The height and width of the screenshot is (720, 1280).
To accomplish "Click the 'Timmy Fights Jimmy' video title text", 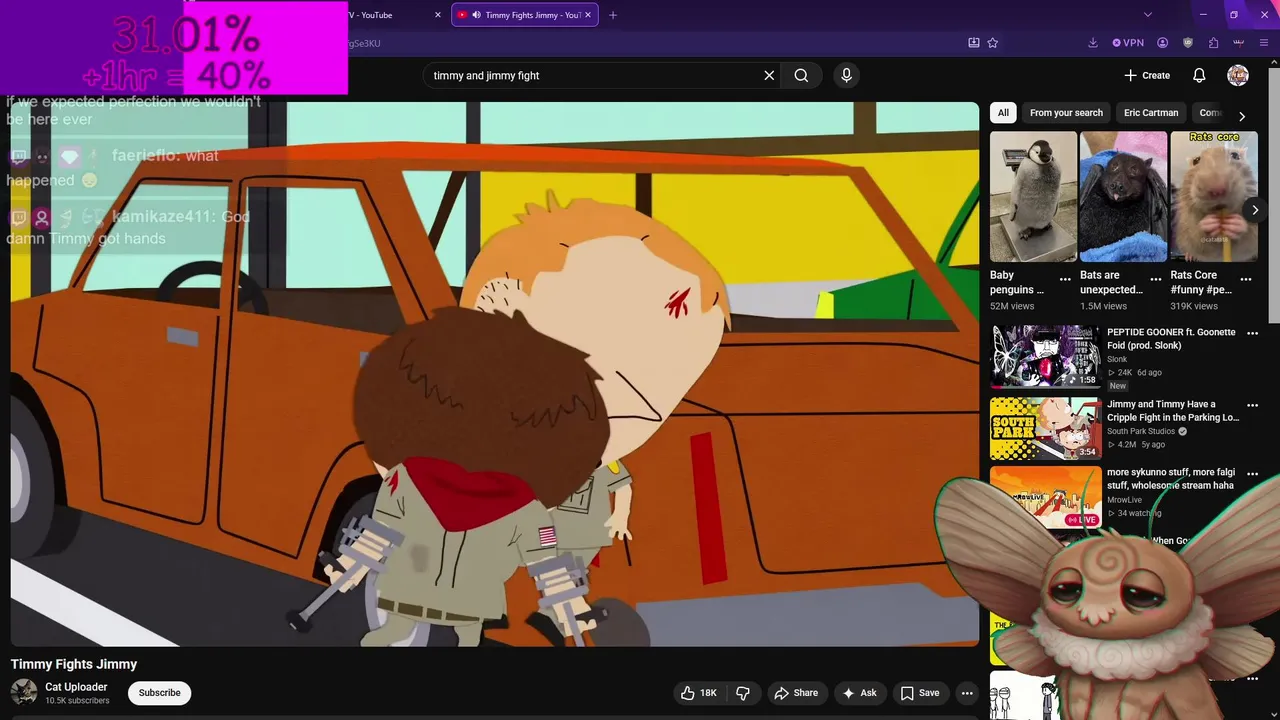I will point(74,664).
